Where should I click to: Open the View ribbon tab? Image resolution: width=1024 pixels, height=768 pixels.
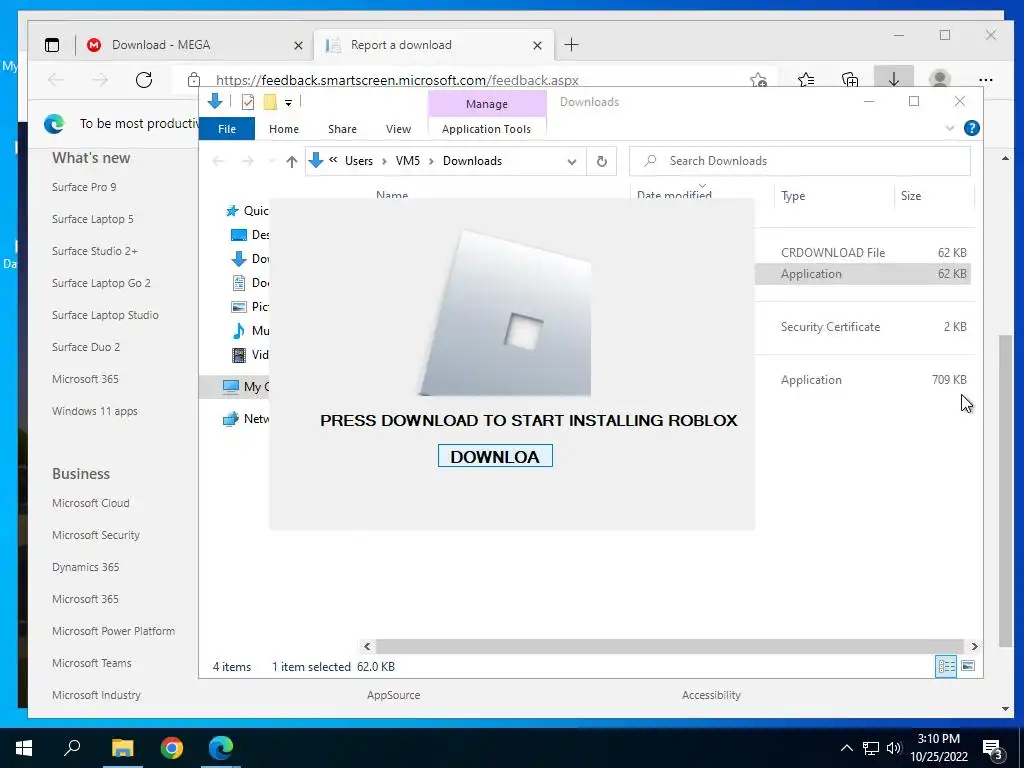point(398,129)
